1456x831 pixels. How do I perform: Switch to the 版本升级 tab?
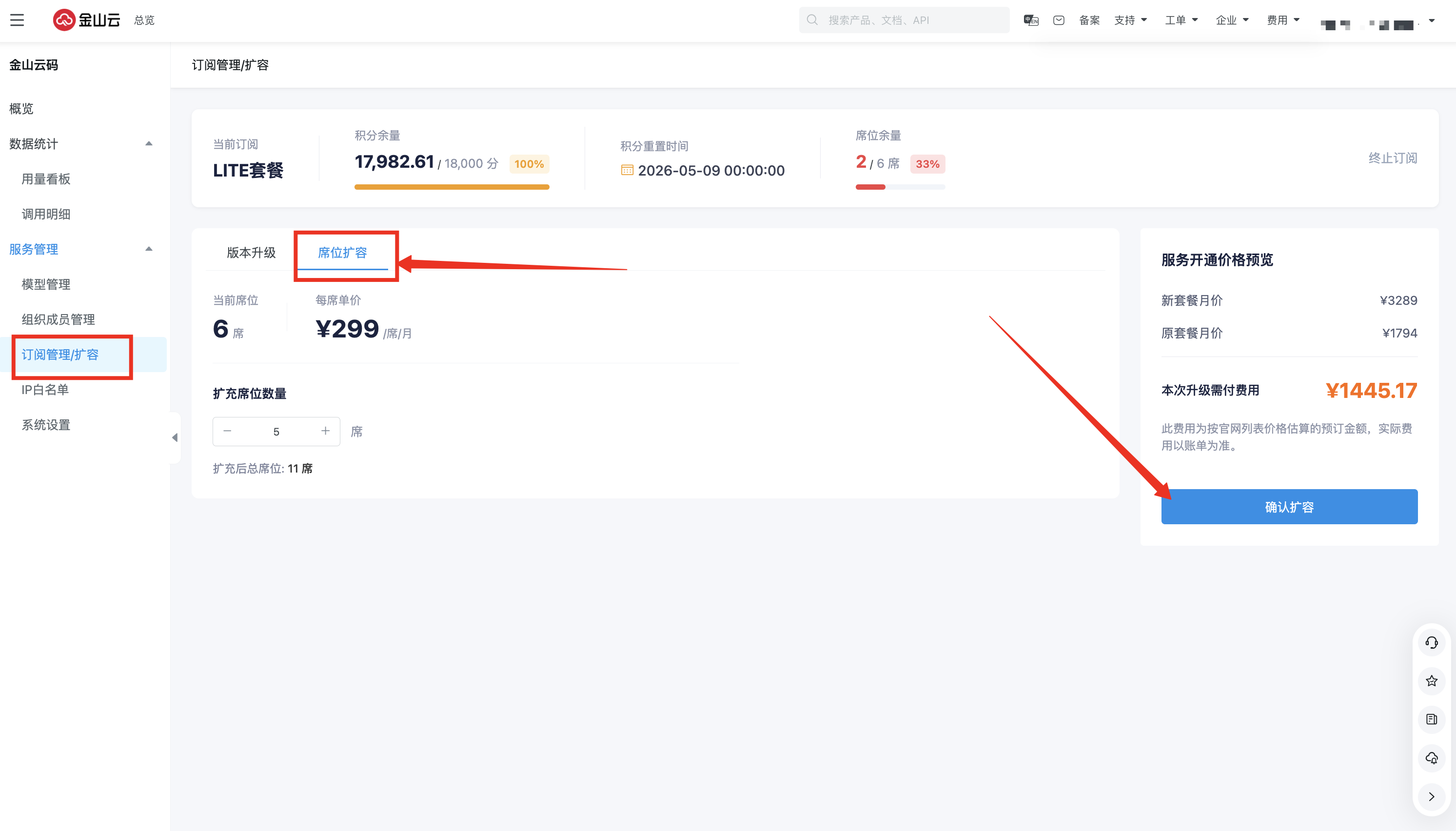pyautogui.click(x=251, y=252)
